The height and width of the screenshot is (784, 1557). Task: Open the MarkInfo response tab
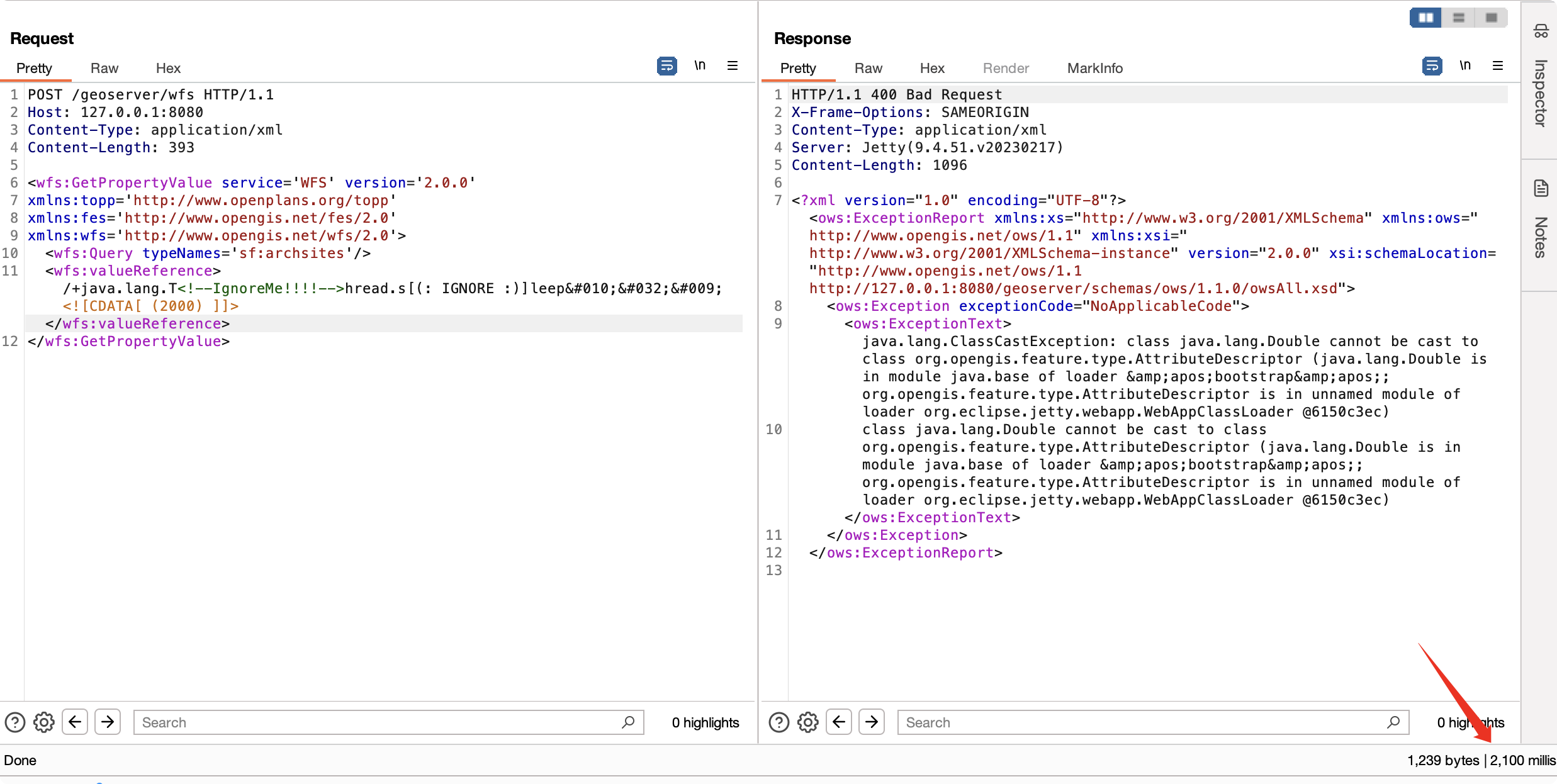tap(1094, 68)
